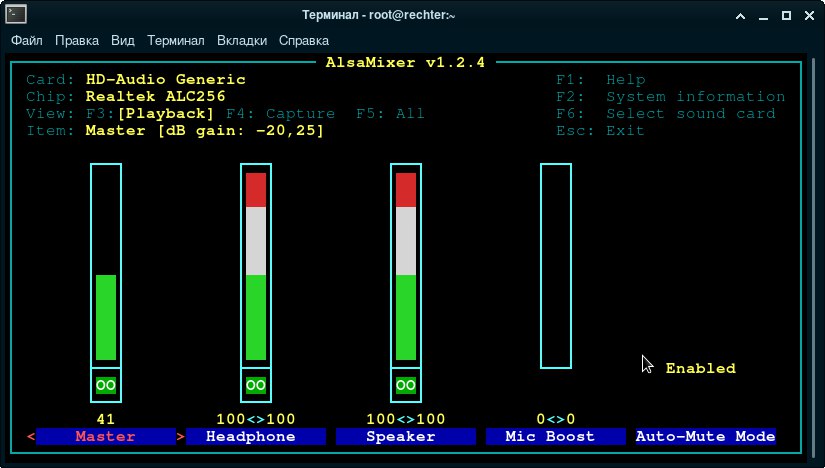Open the Терминал menu
Screen dimensions: 825x468
[176, 41]
